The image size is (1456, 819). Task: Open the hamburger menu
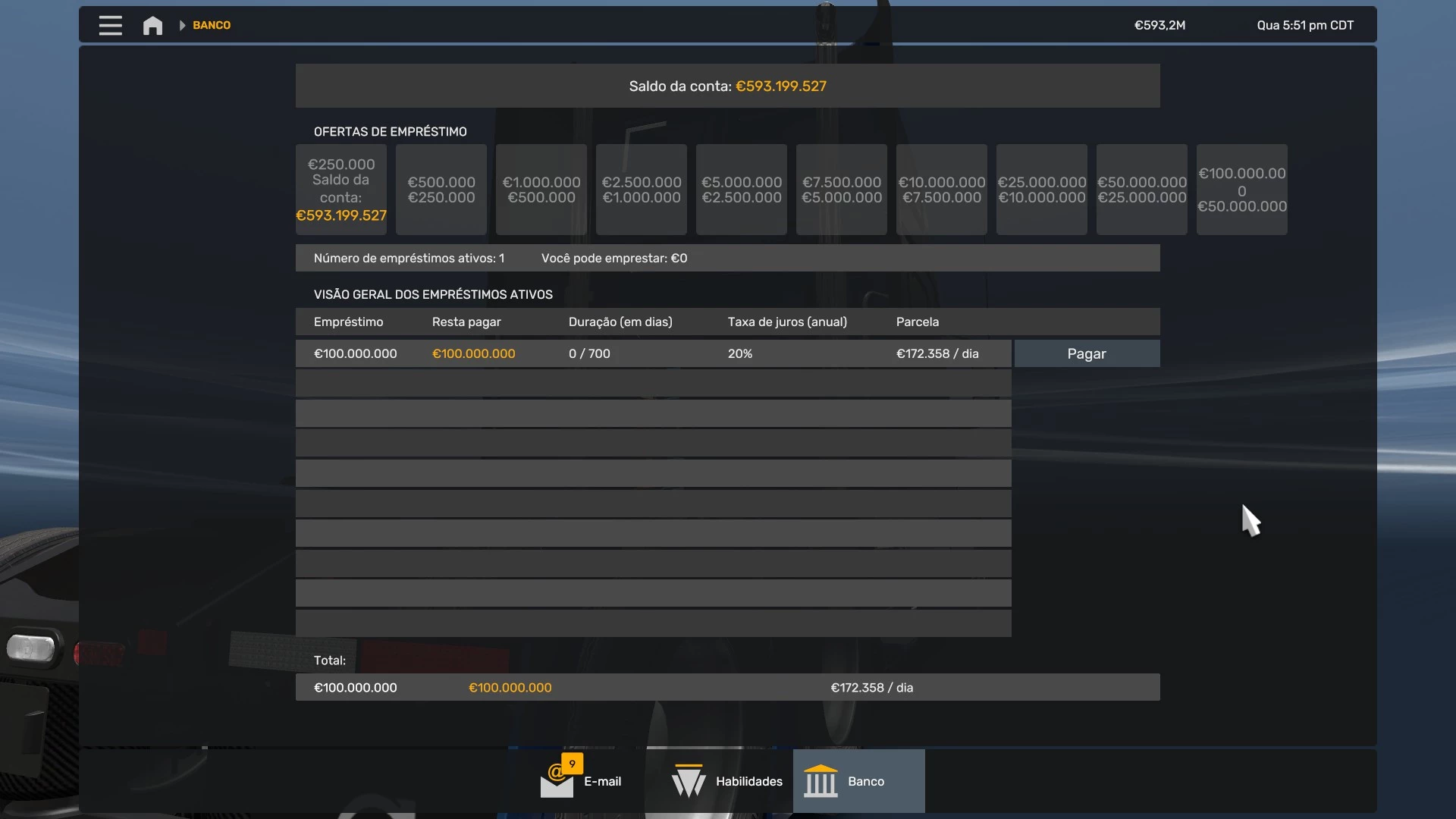coord(110,25)
